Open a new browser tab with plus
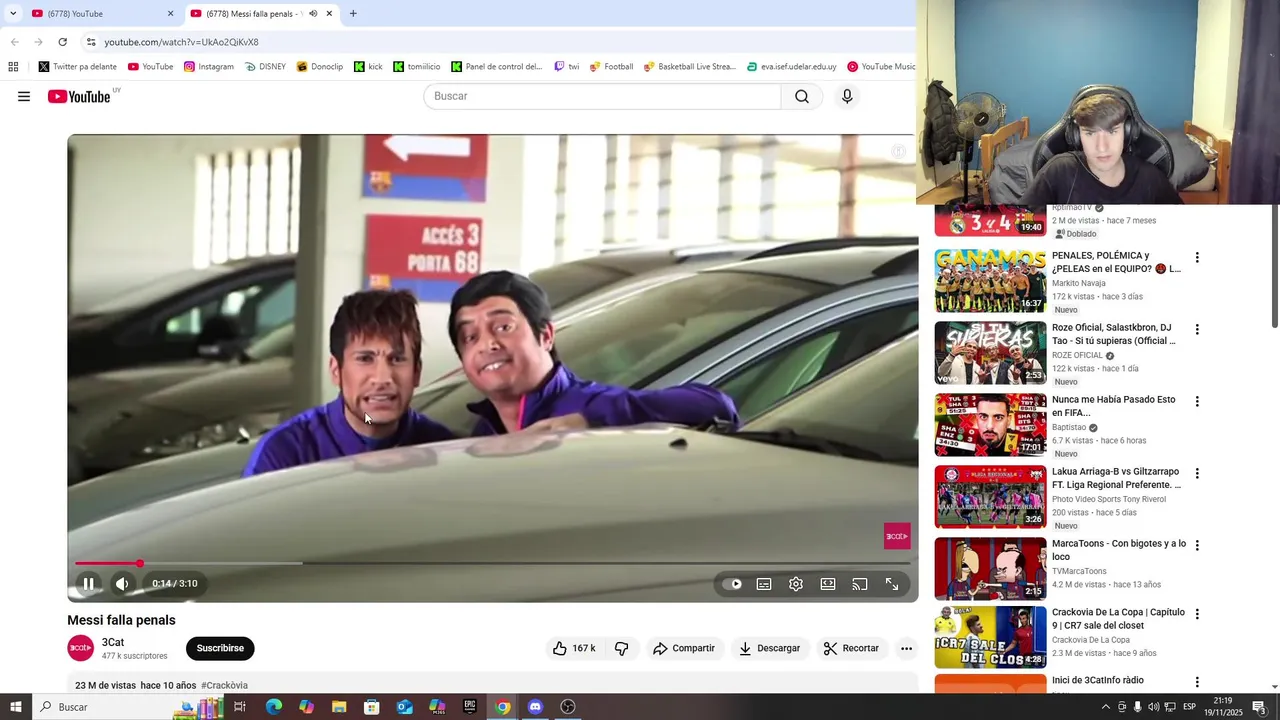This screenshot has width=1280, height=720. pyautogui.click(x=353, y=14)
